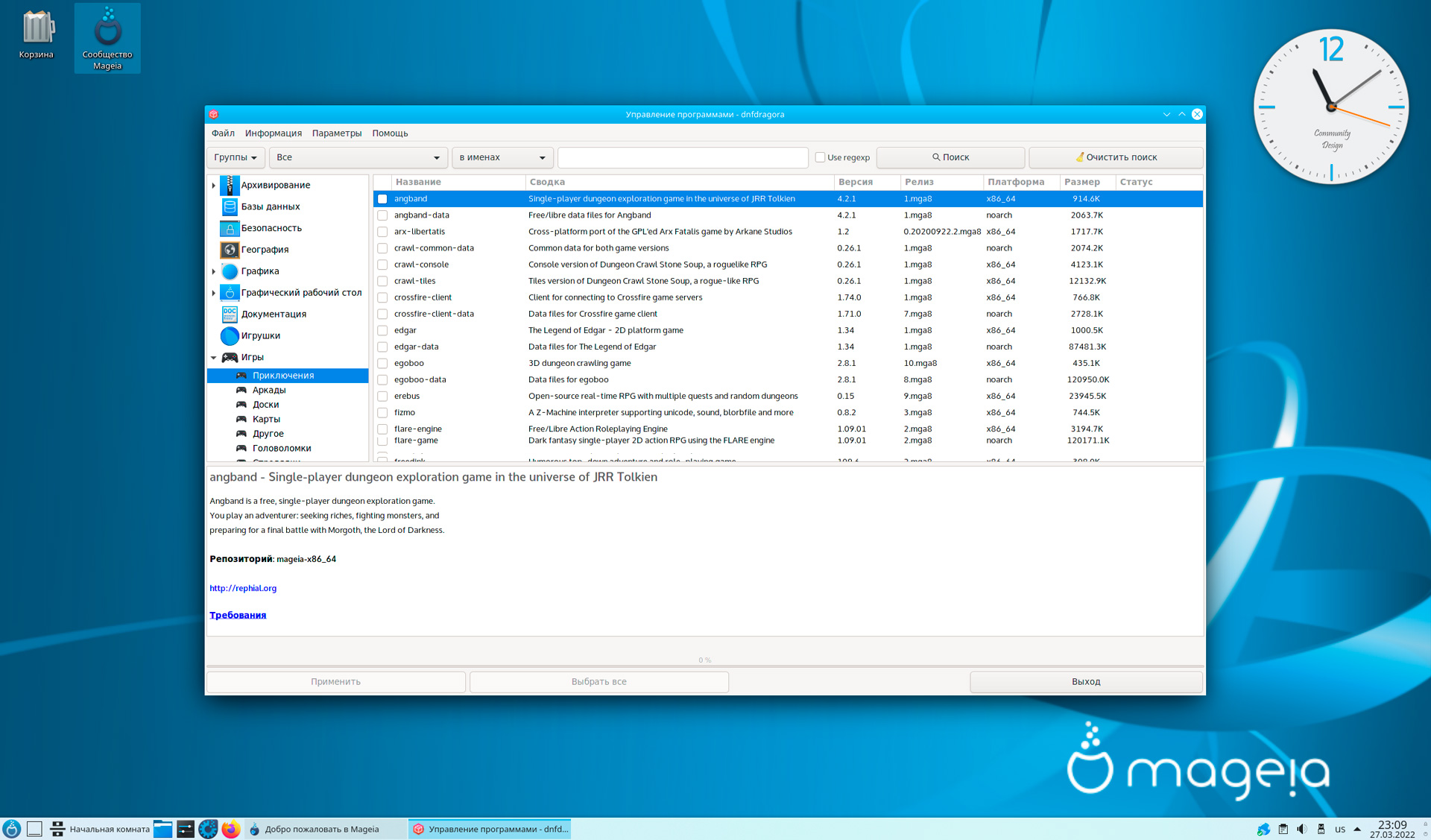Open Firefox from the taskbar

pyautogui.click(x=231, y=829)
